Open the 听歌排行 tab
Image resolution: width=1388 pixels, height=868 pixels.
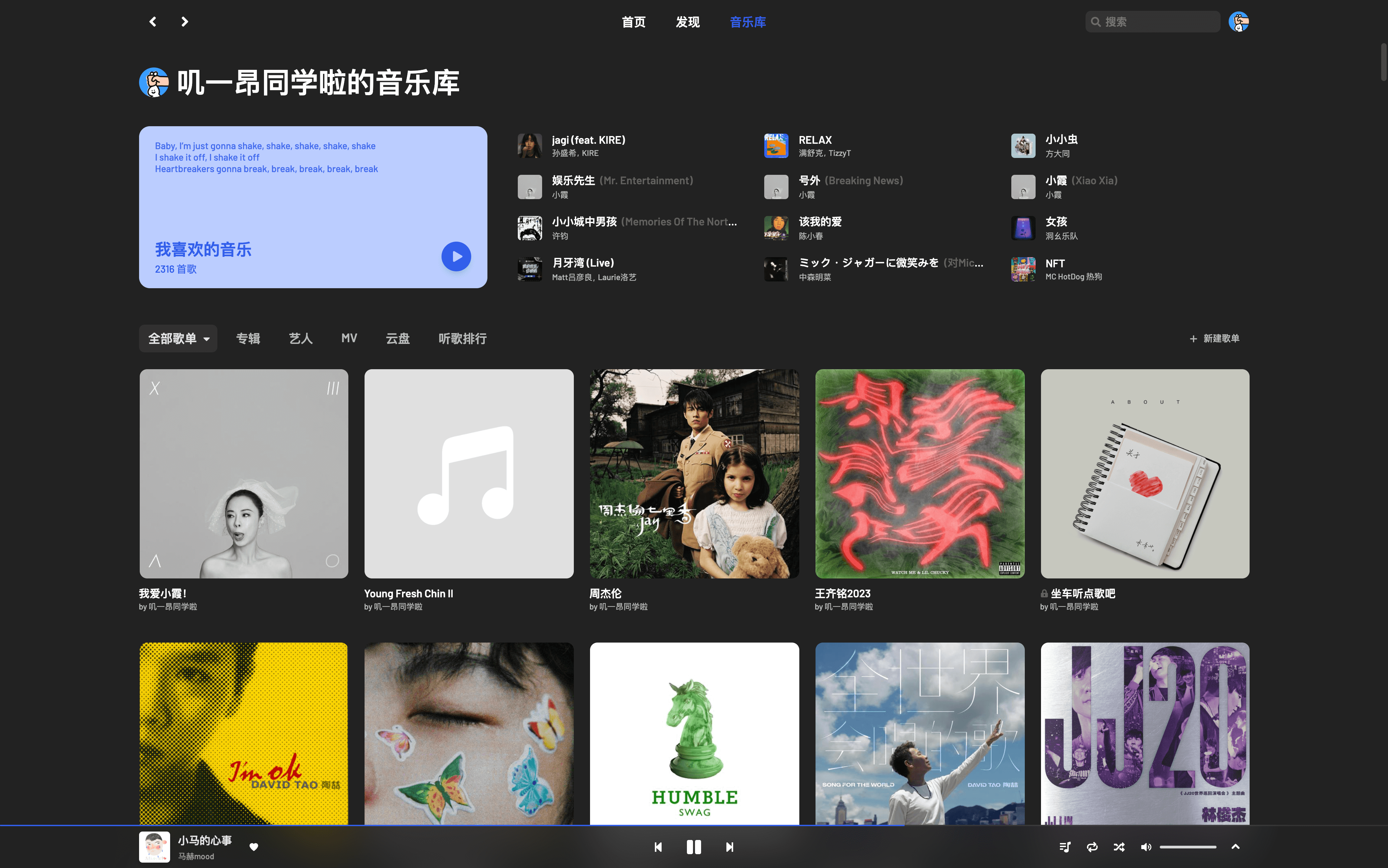(462, 339)
